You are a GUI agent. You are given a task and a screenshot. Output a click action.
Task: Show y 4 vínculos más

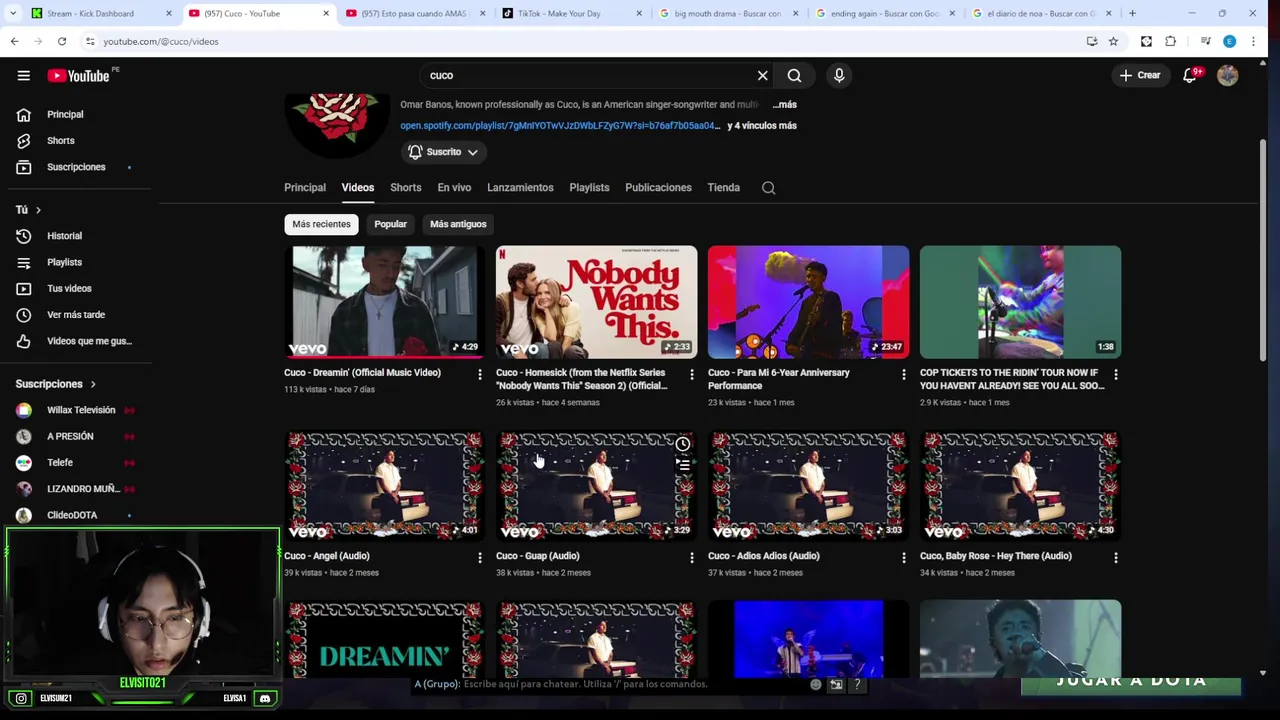pos(762,126)
